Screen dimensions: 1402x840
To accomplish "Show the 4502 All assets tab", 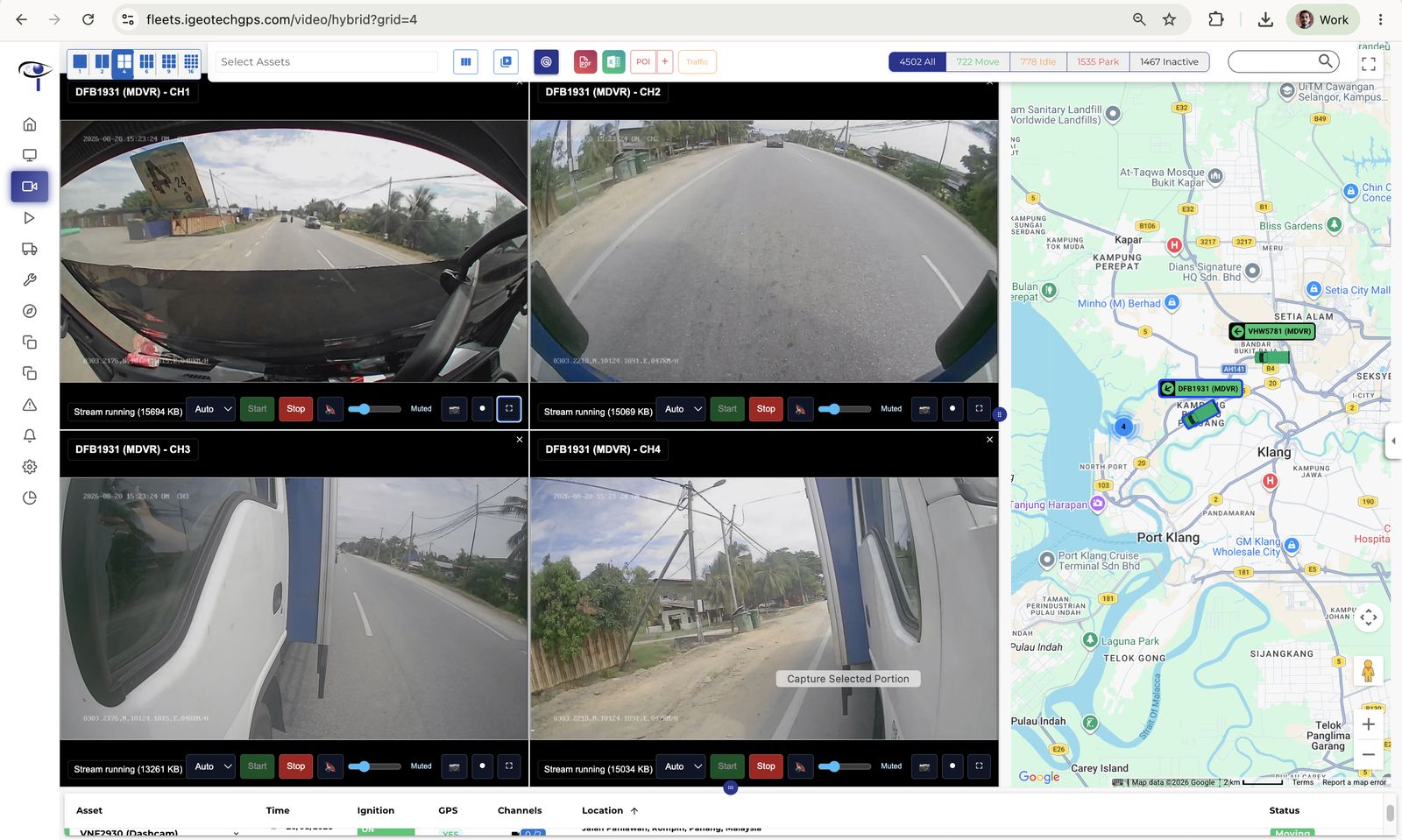I will click(917, 61).
